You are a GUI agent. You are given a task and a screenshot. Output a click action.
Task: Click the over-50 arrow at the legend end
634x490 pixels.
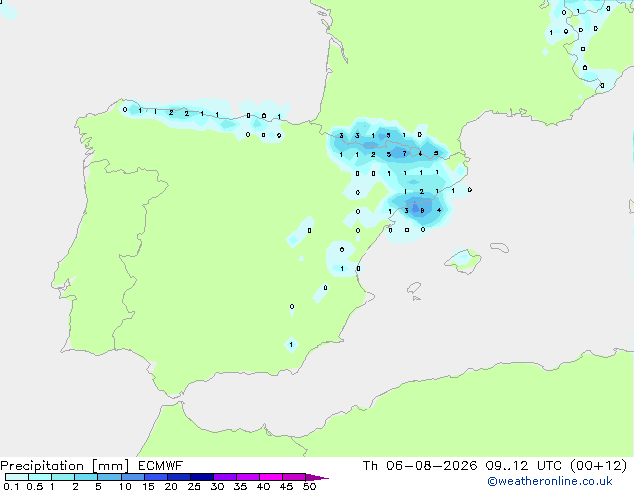coord(317,477)
